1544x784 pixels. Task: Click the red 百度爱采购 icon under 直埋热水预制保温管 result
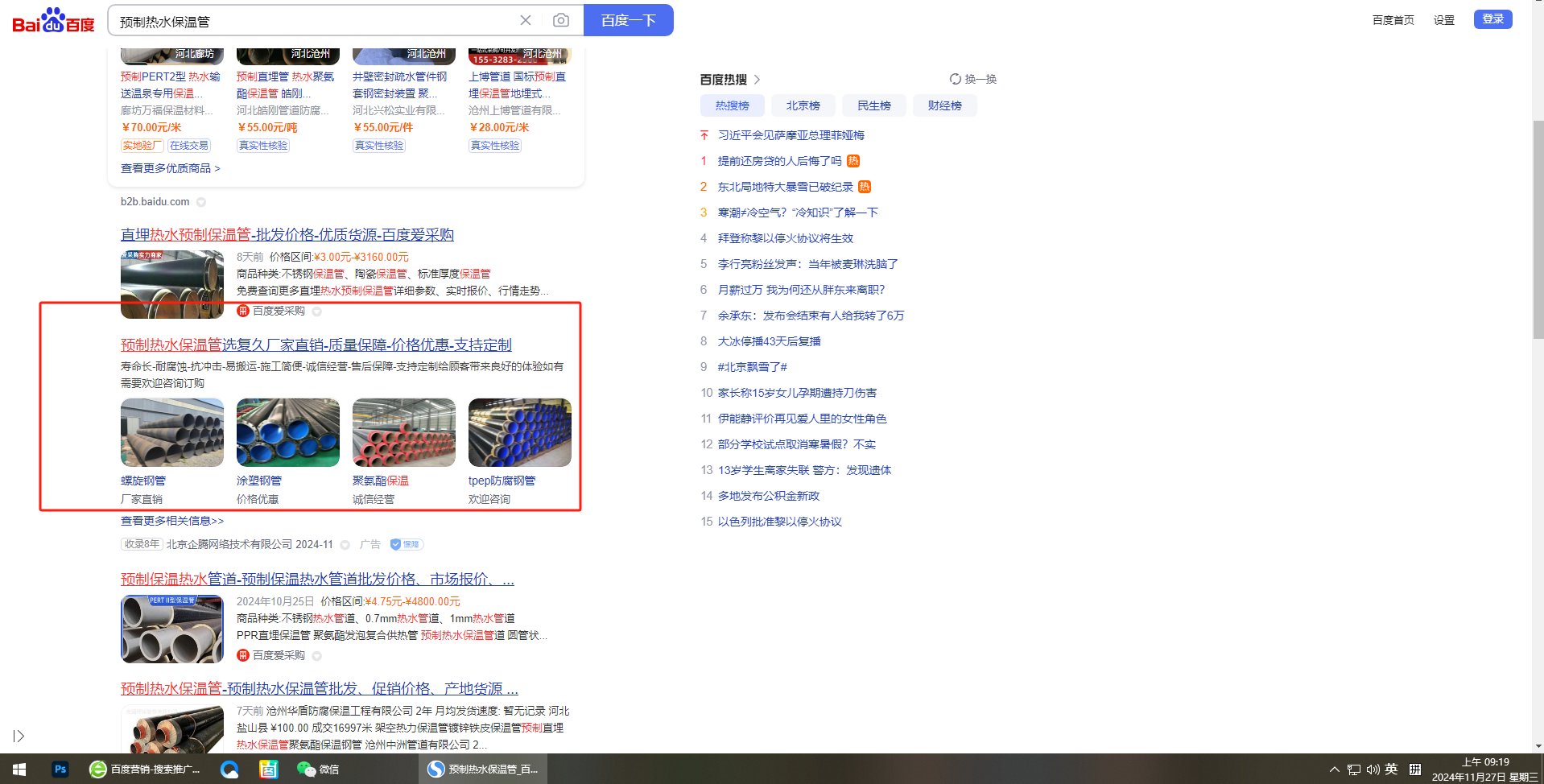click(x=242, y=311)
